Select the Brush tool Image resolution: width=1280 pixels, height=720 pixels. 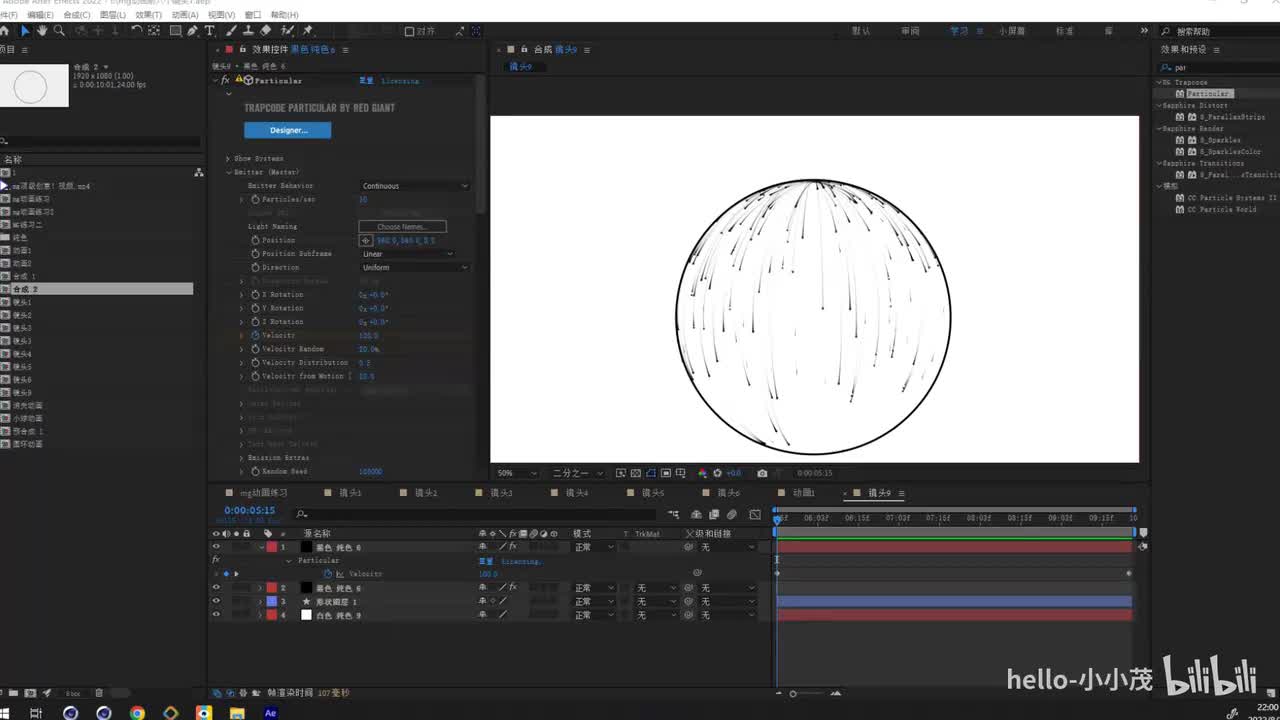click(231, 31)
